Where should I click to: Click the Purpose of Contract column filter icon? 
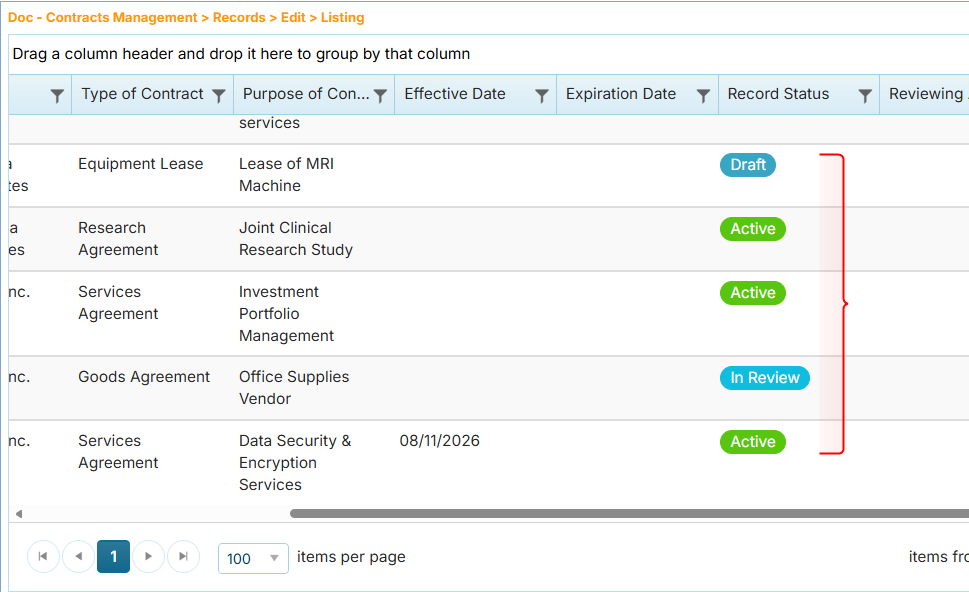381,95
